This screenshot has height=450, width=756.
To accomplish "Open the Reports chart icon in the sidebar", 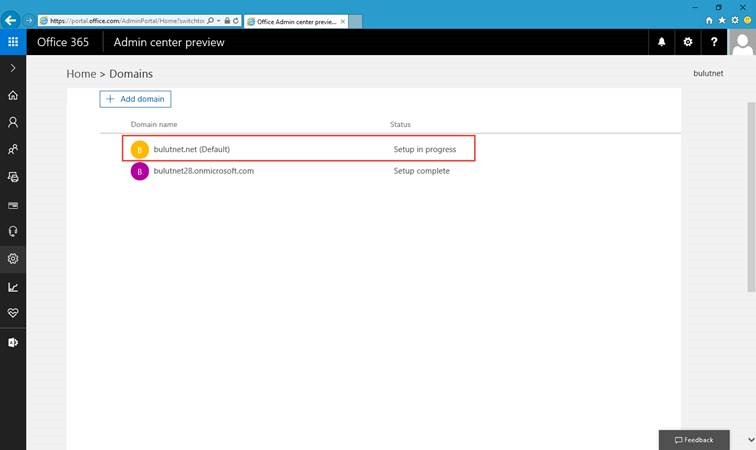I will click(13, 287).
